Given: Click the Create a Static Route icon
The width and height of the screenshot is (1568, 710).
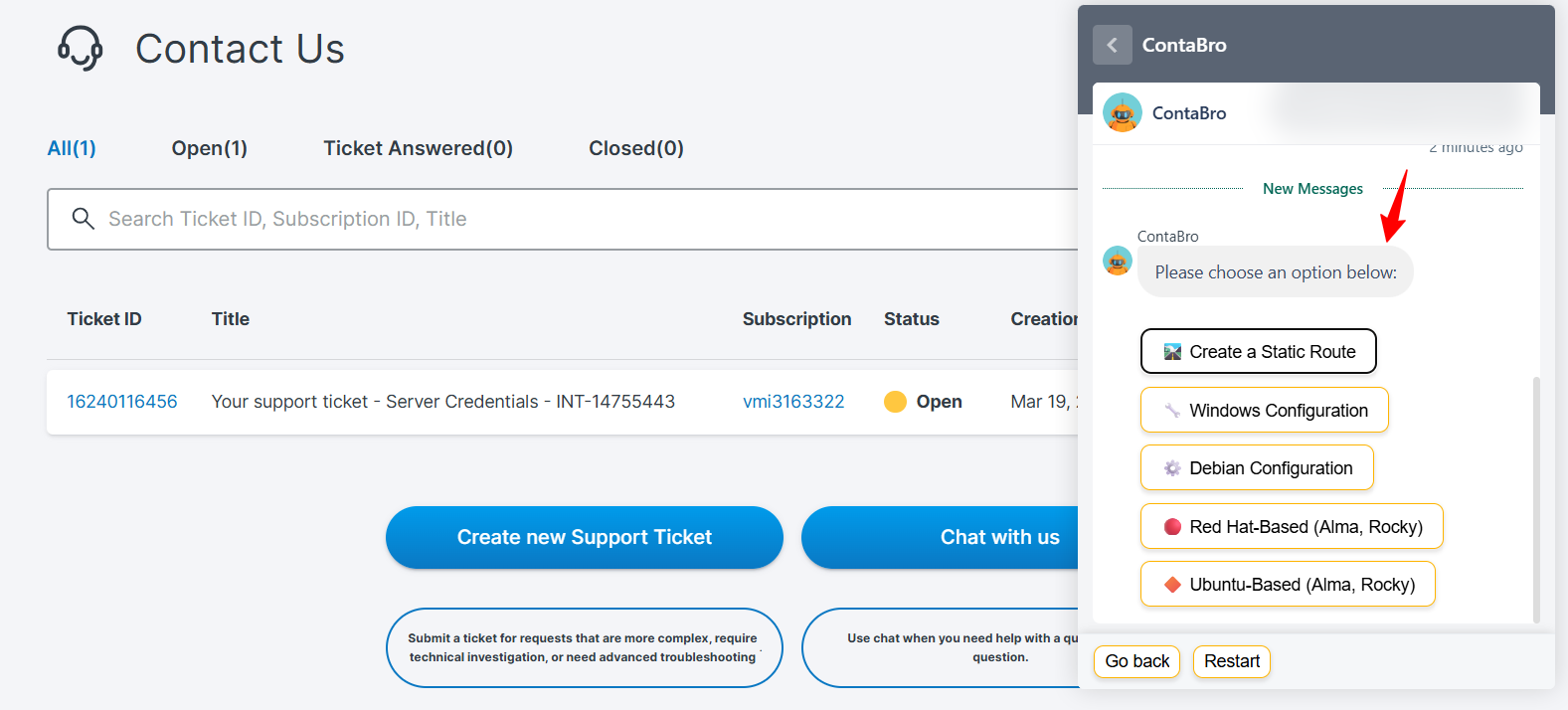Looking at the screenshot, I should tap(1173, 352).
